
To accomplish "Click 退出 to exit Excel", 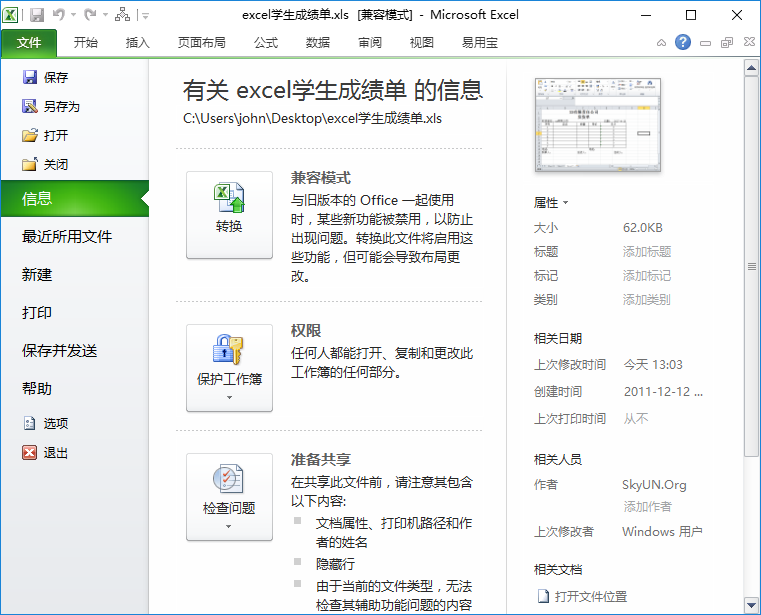I will coord(46,453).
